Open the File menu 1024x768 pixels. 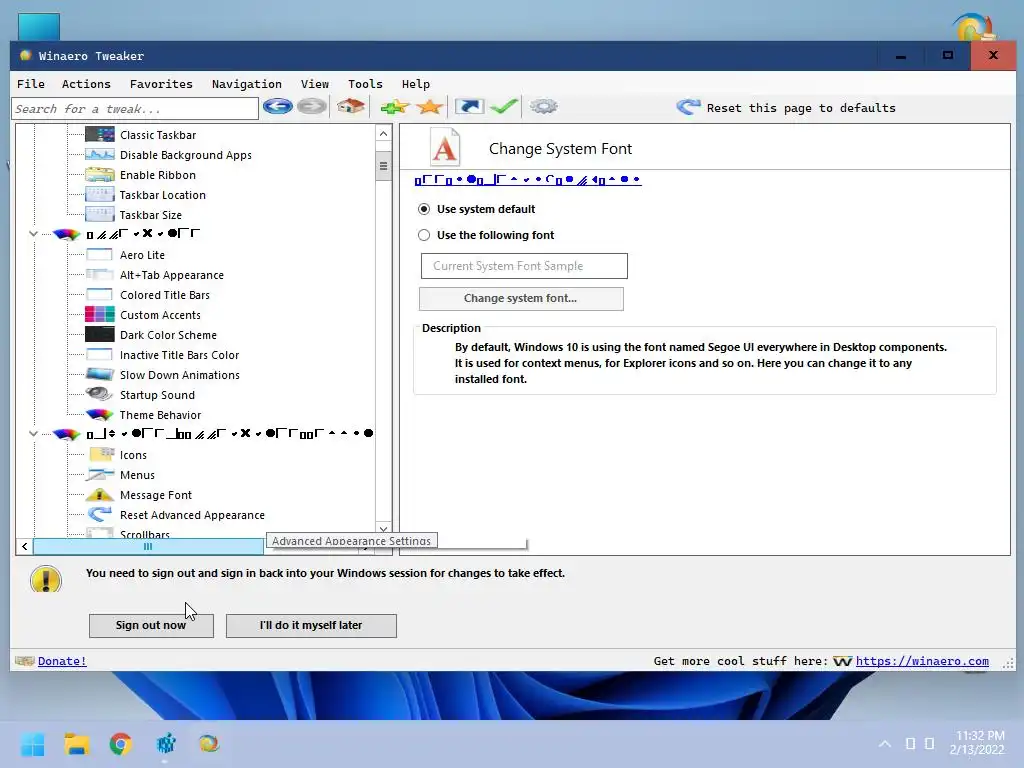click(31, 84)
